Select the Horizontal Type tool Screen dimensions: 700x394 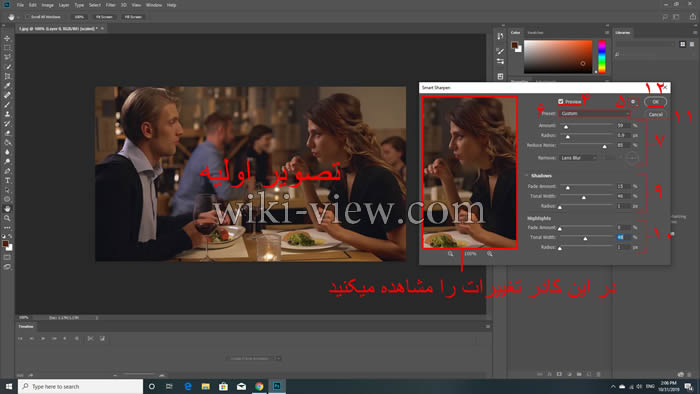point(7,180)
